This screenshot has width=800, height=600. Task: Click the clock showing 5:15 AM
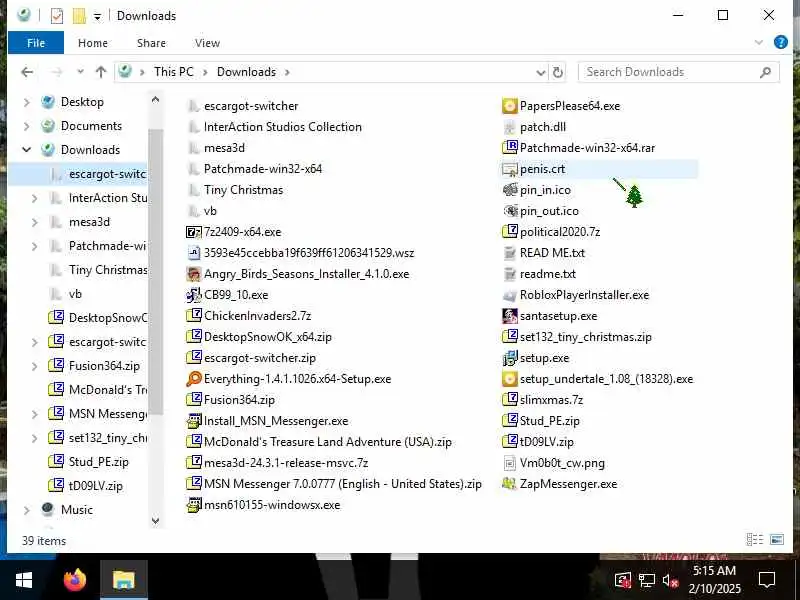pos(714,570)
